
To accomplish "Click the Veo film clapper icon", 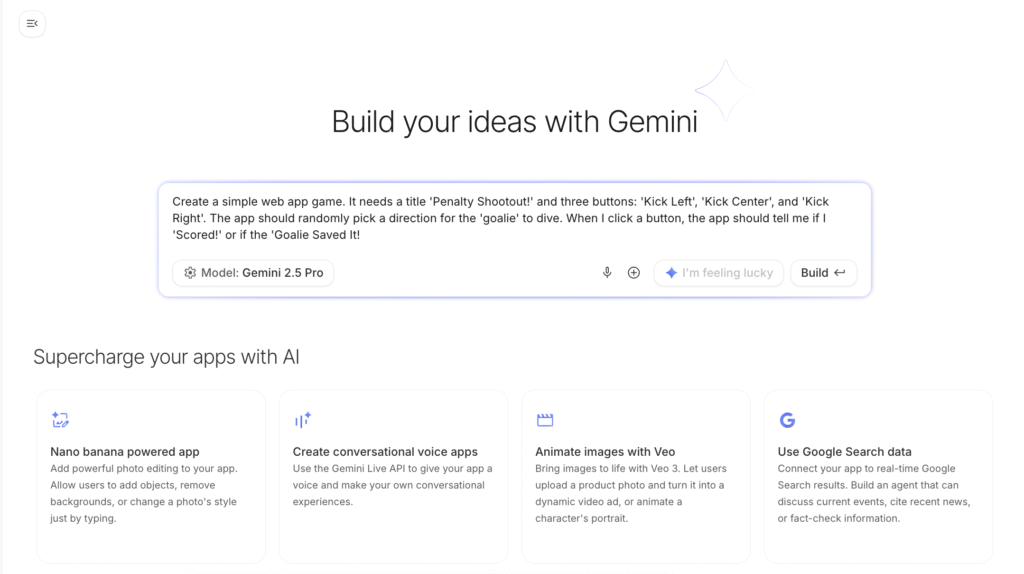I will [x=545, y=420].
